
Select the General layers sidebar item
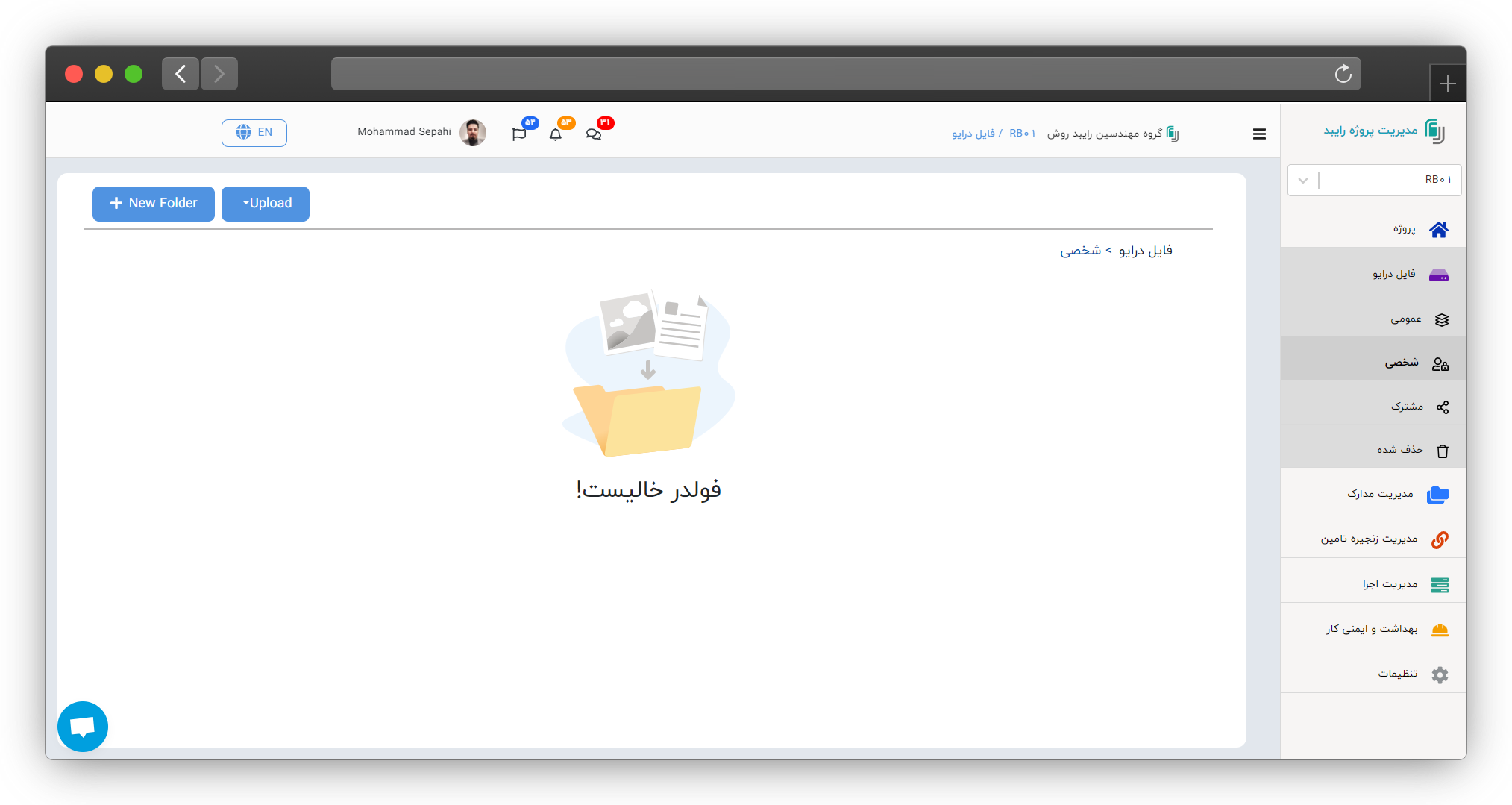[1374, 319]
